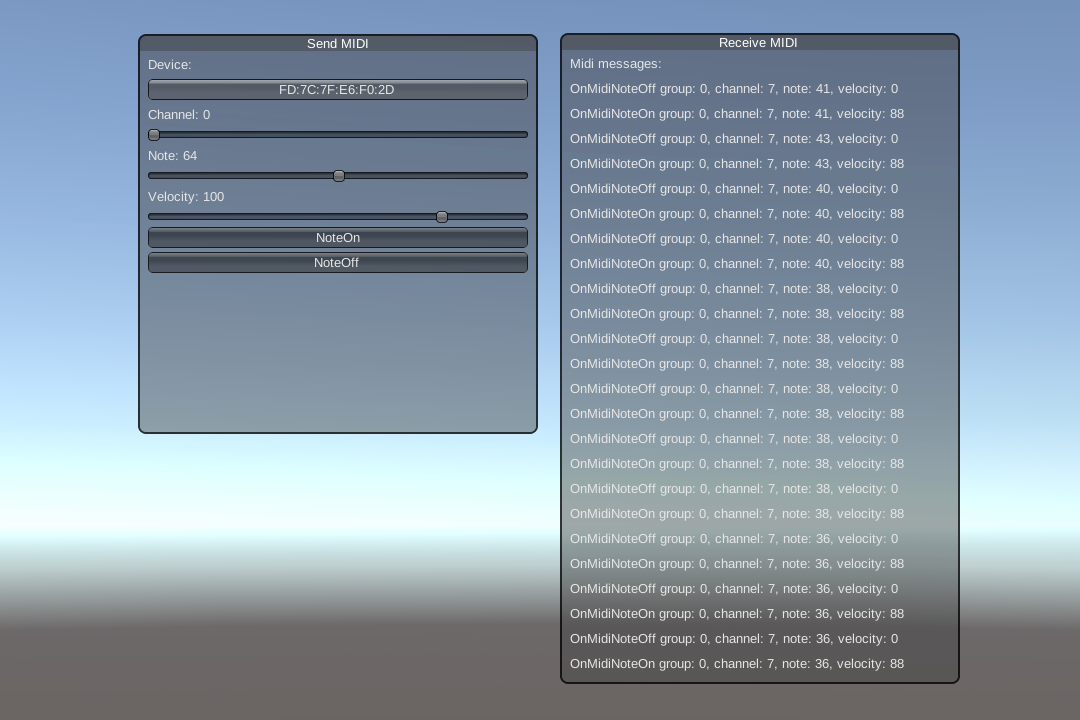Click the Note: 64 label
This screenshot has height=720, width=1080.
click(172, 155)
